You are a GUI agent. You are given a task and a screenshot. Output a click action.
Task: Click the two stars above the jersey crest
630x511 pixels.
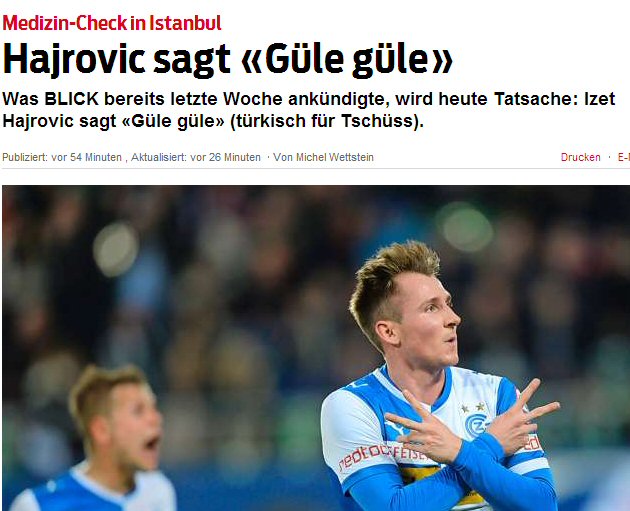click(x=473, y=408)
